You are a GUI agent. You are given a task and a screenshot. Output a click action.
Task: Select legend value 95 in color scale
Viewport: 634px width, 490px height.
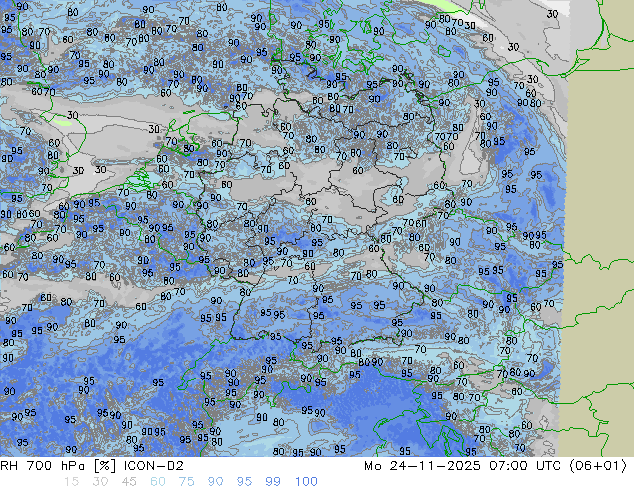(244, 482)
